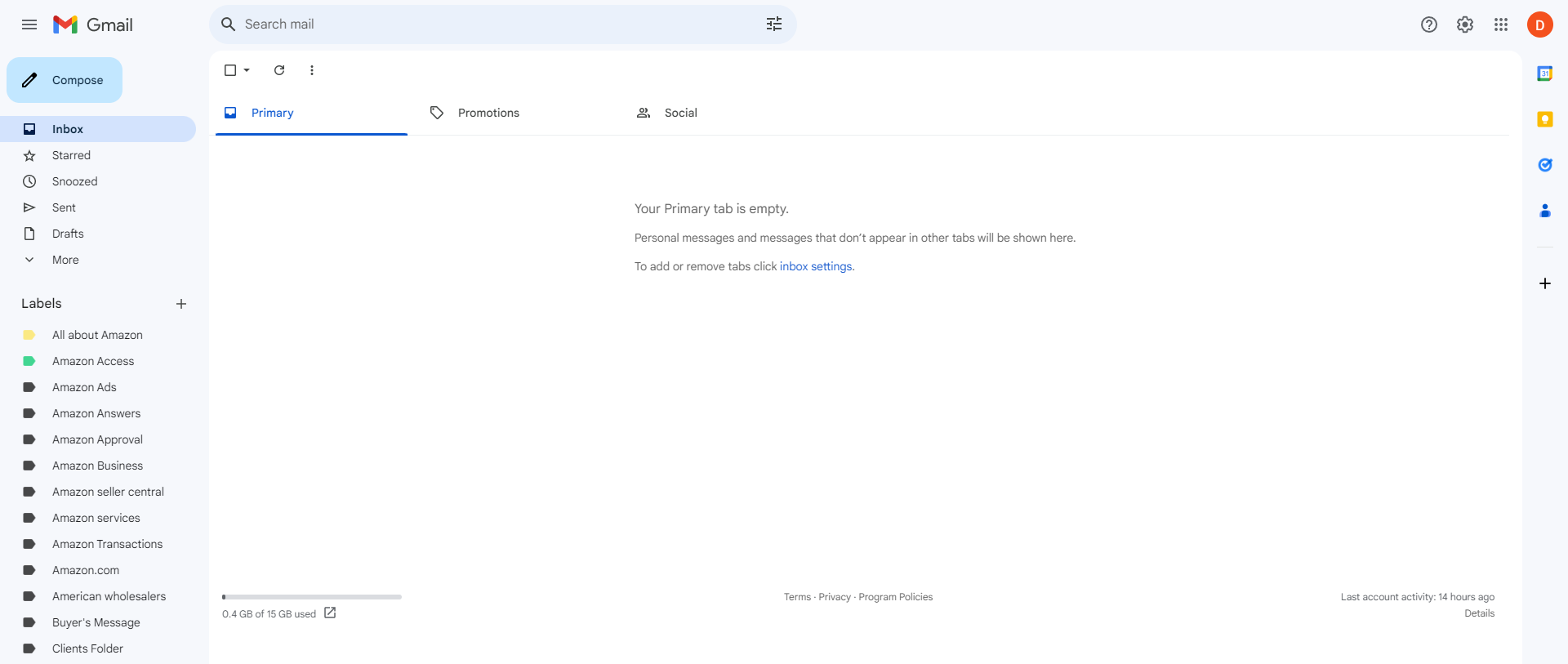Open the Google apps grid
The height and width of the screenshot is (664, 1568).
1501,25
